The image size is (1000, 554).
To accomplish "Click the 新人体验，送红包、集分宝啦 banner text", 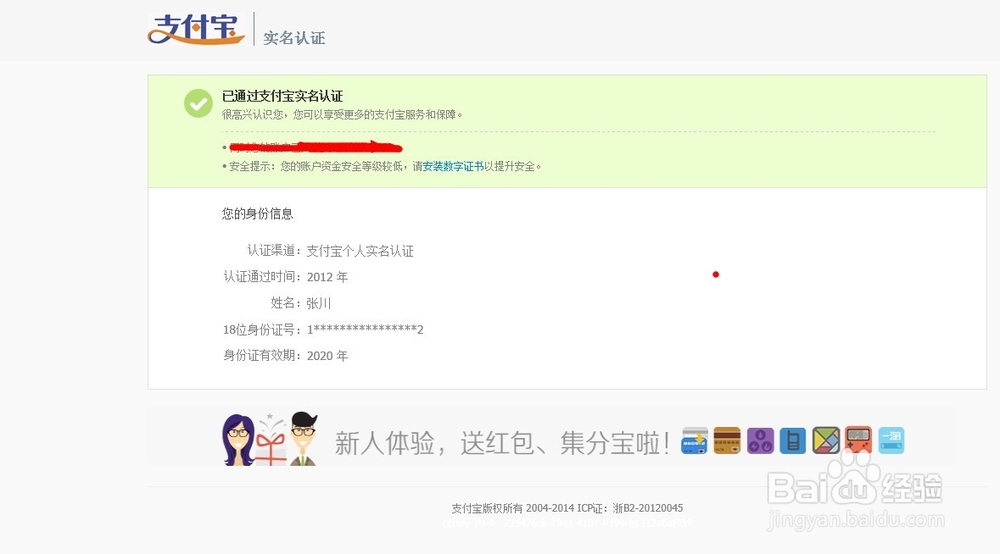I will coord(502,442).
